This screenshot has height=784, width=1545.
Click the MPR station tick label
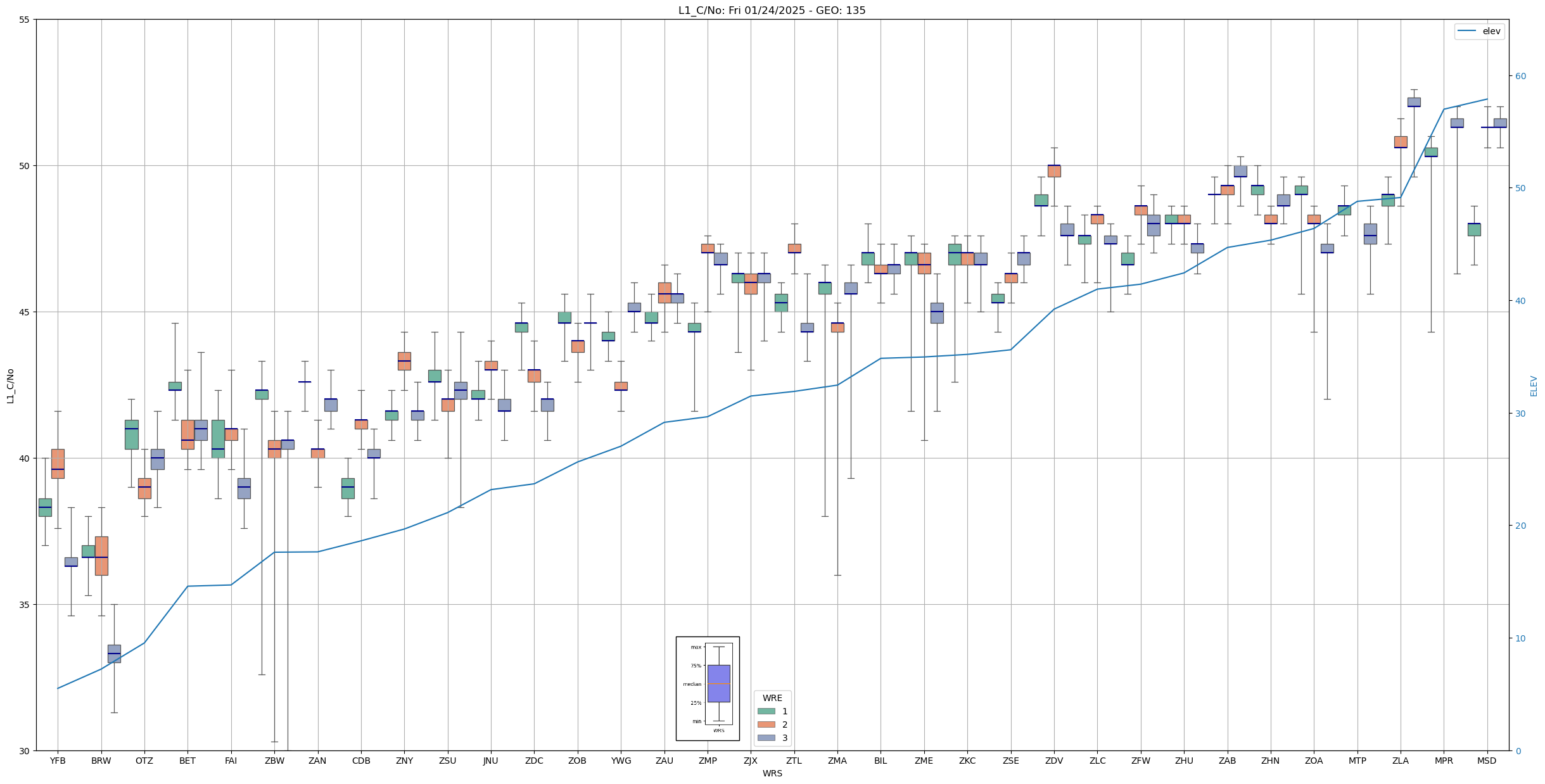point(1444,761)
